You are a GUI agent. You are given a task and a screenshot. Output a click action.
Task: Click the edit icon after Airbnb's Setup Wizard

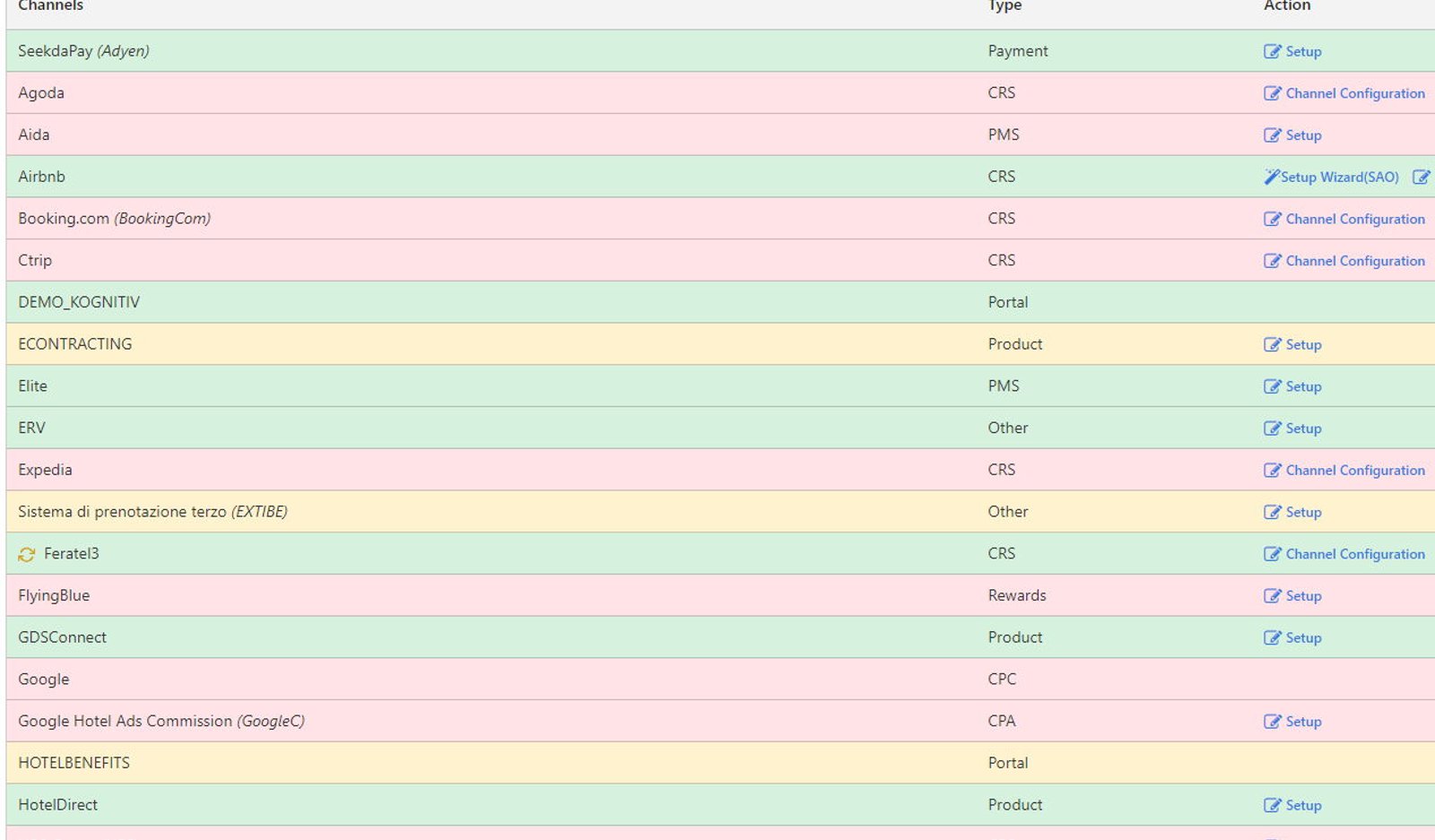pyautogui.click(x=1421, y=177)
